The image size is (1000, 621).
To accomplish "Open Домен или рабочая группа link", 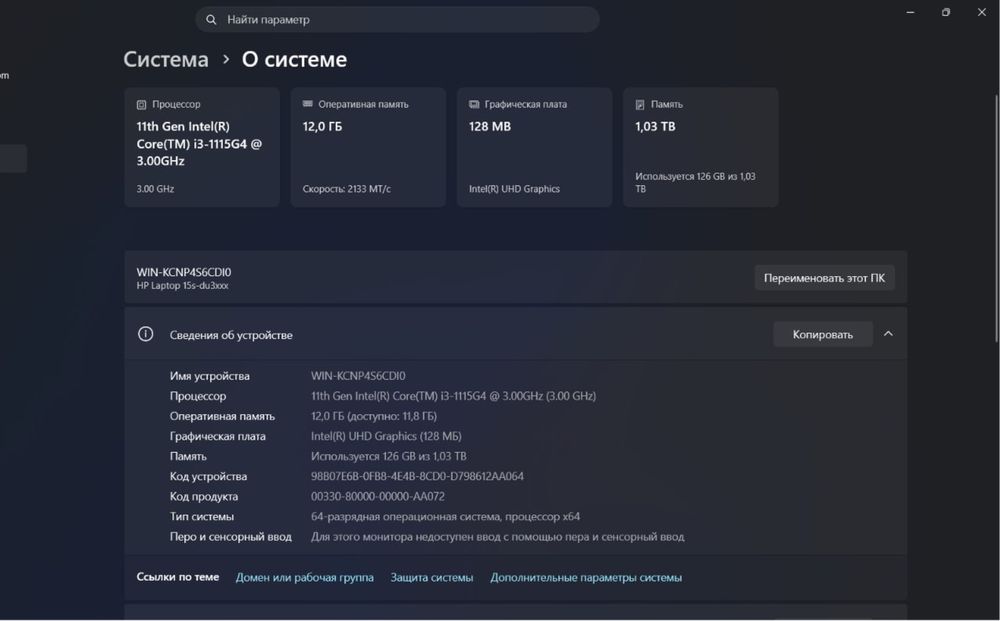I will (x=305, y=578).
